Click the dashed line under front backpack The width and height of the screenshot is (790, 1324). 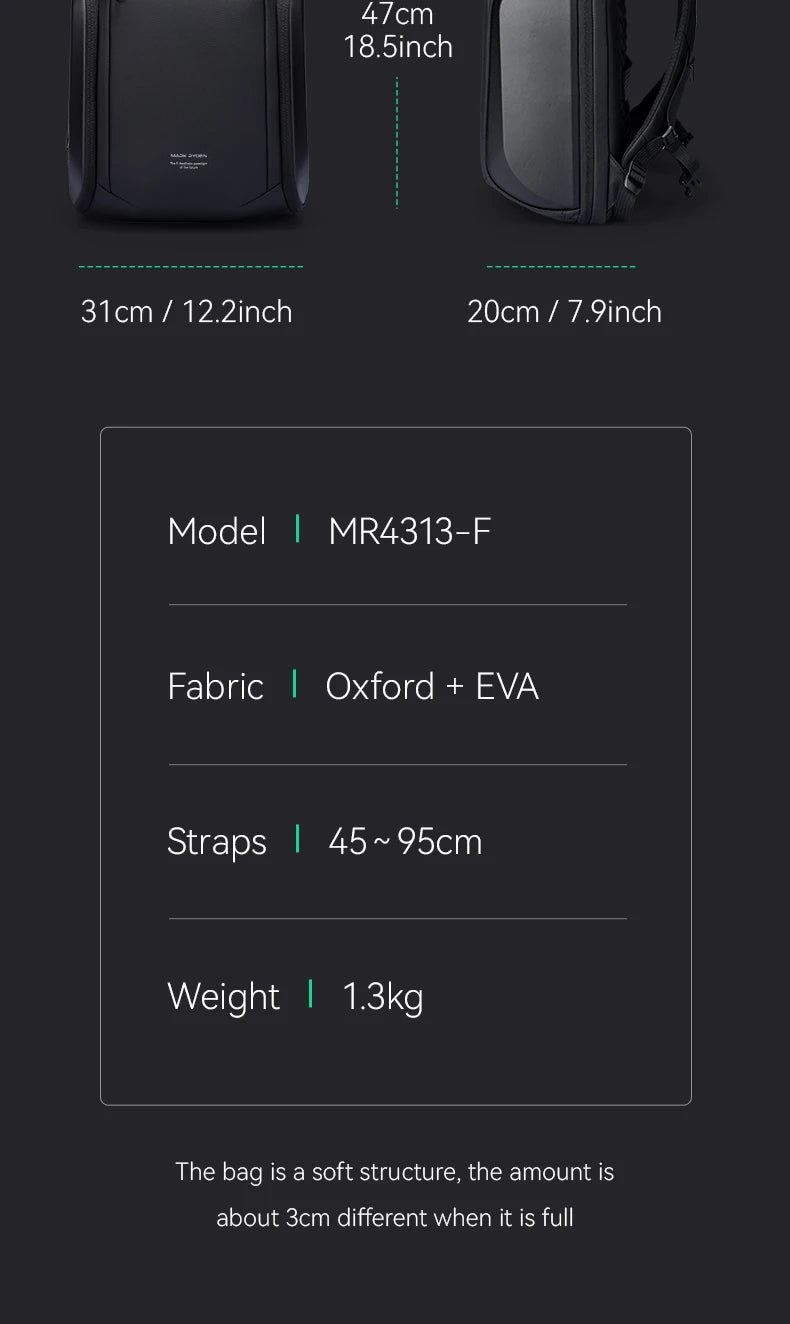(191, 267)
